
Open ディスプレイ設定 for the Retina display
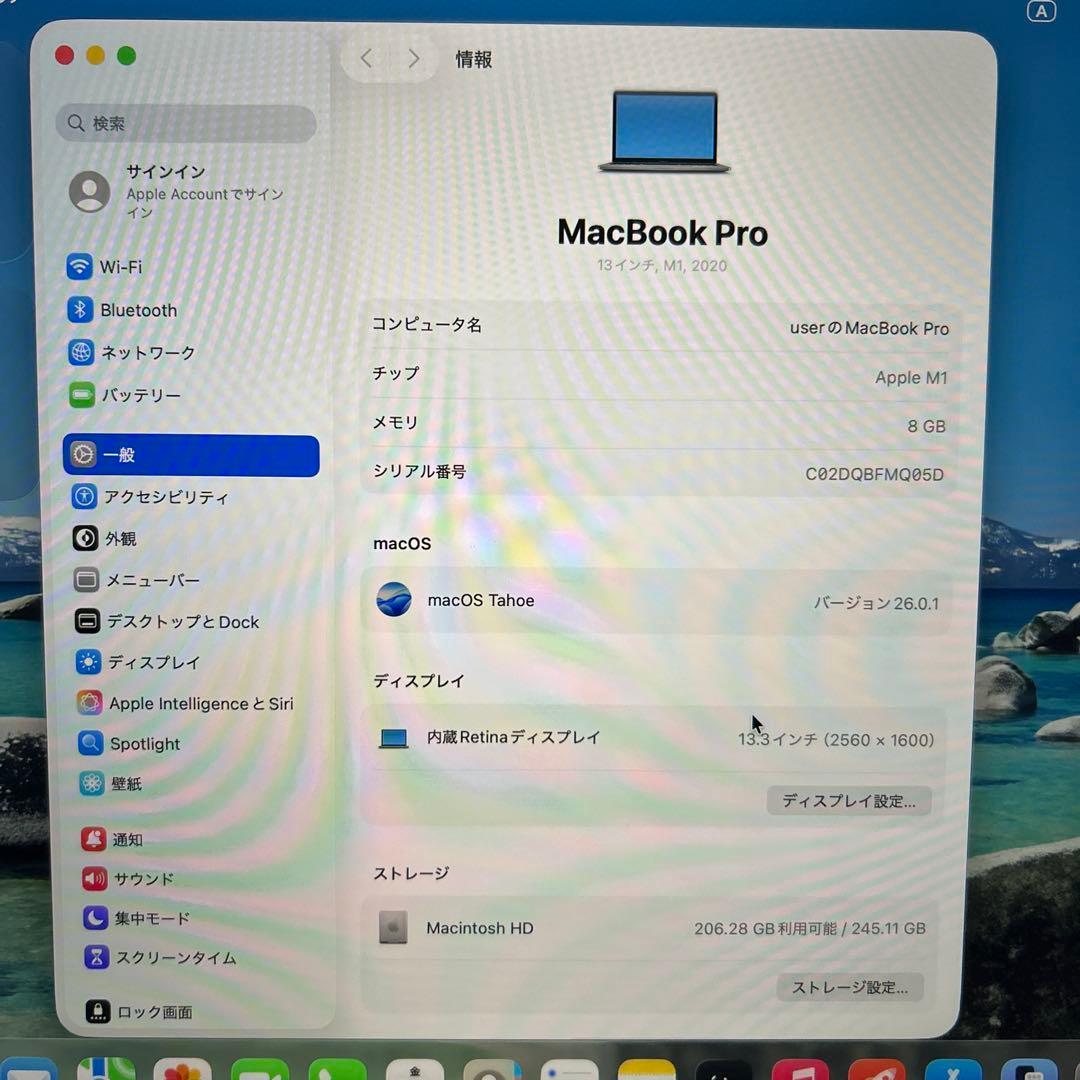[x=848, y=800]
